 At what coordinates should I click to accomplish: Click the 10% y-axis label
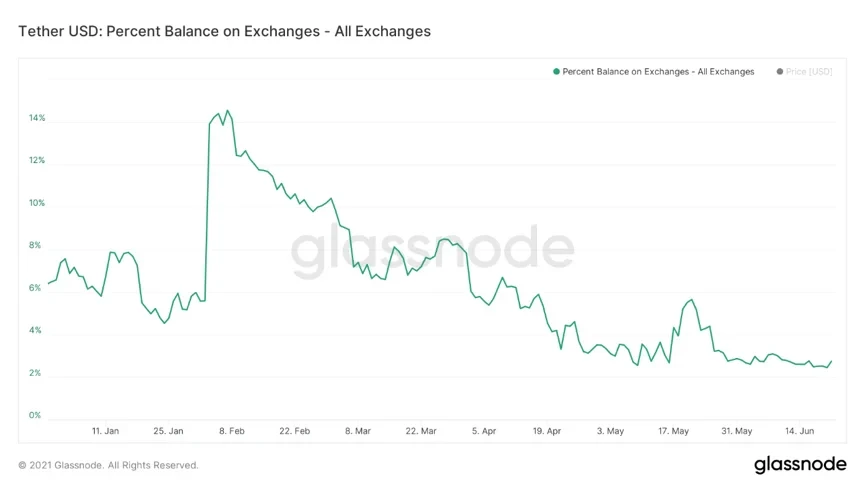pos(36,203)
